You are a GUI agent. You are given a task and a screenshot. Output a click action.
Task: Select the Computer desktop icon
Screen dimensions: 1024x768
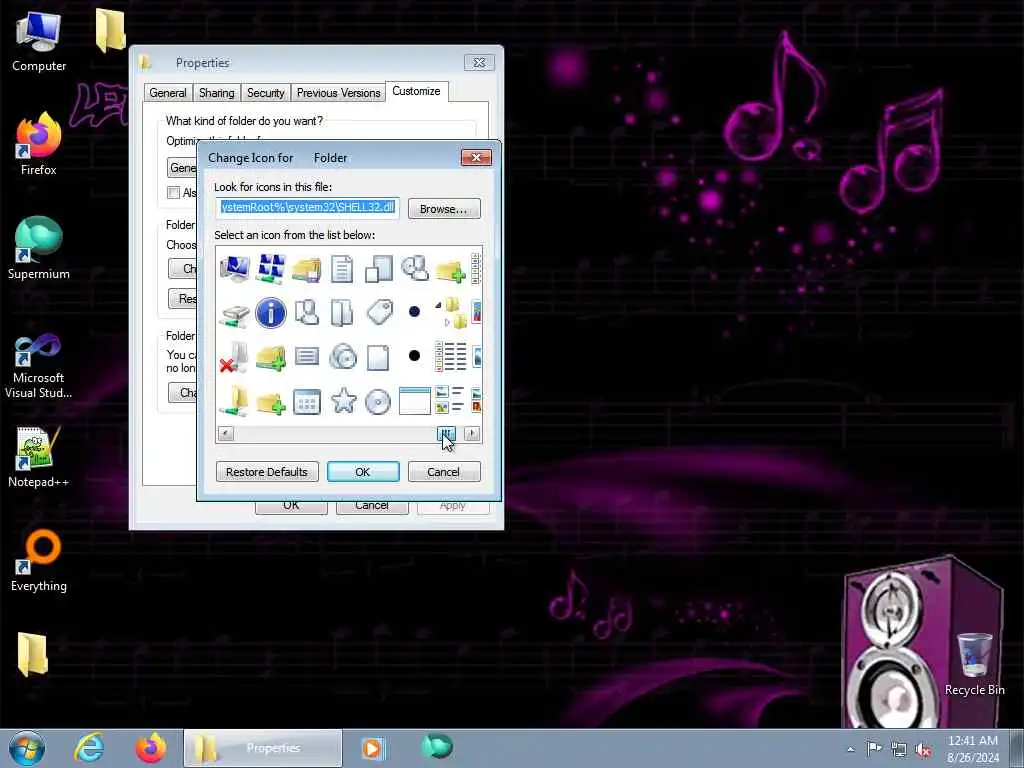click(x=39, y=40)
